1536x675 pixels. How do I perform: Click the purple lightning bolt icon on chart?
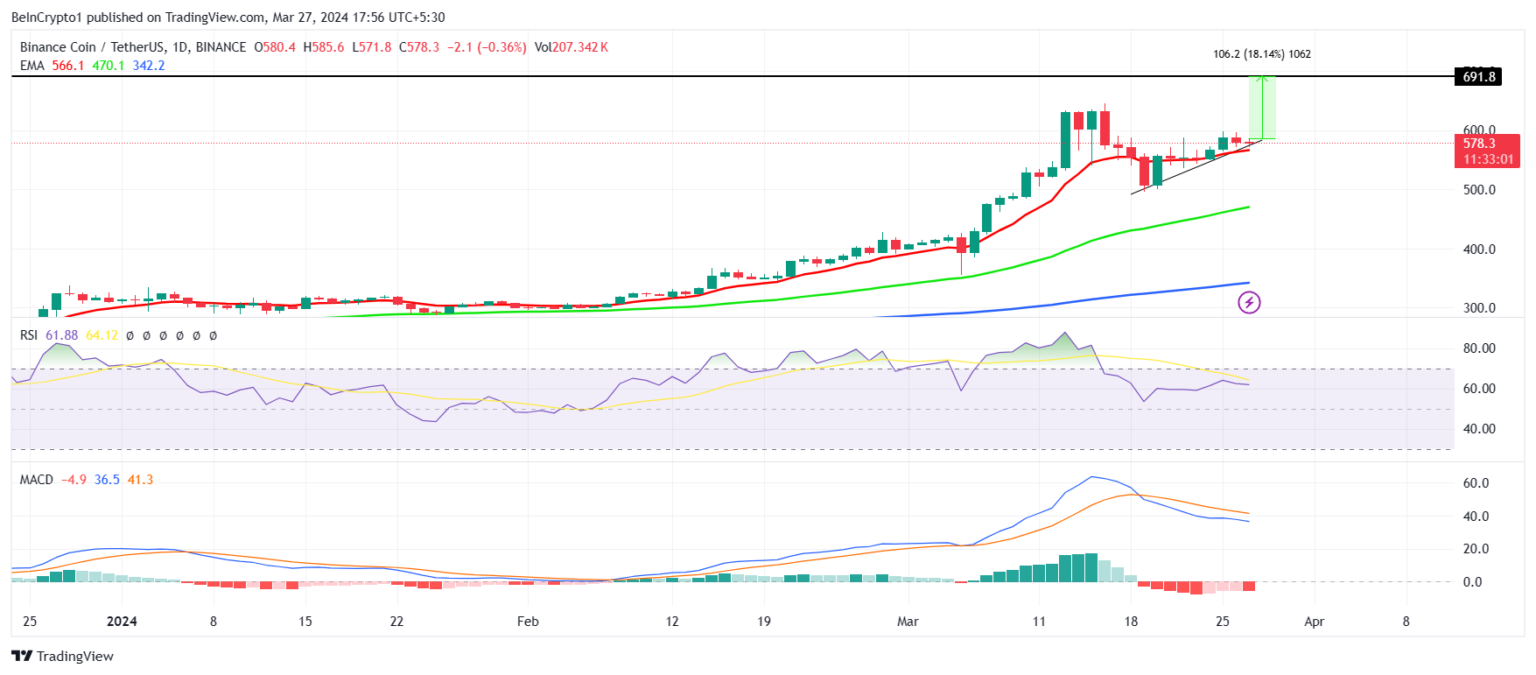[1249, 301]
